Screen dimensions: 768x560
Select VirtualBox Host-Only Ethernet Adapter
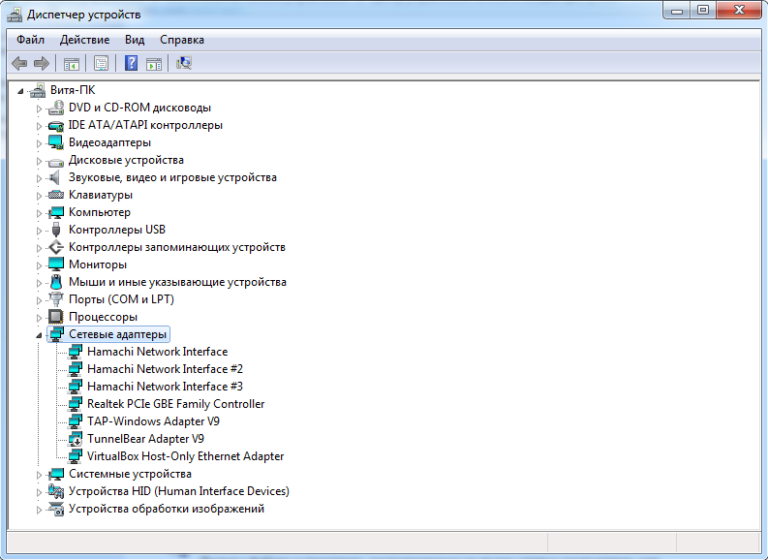point(185,456)
